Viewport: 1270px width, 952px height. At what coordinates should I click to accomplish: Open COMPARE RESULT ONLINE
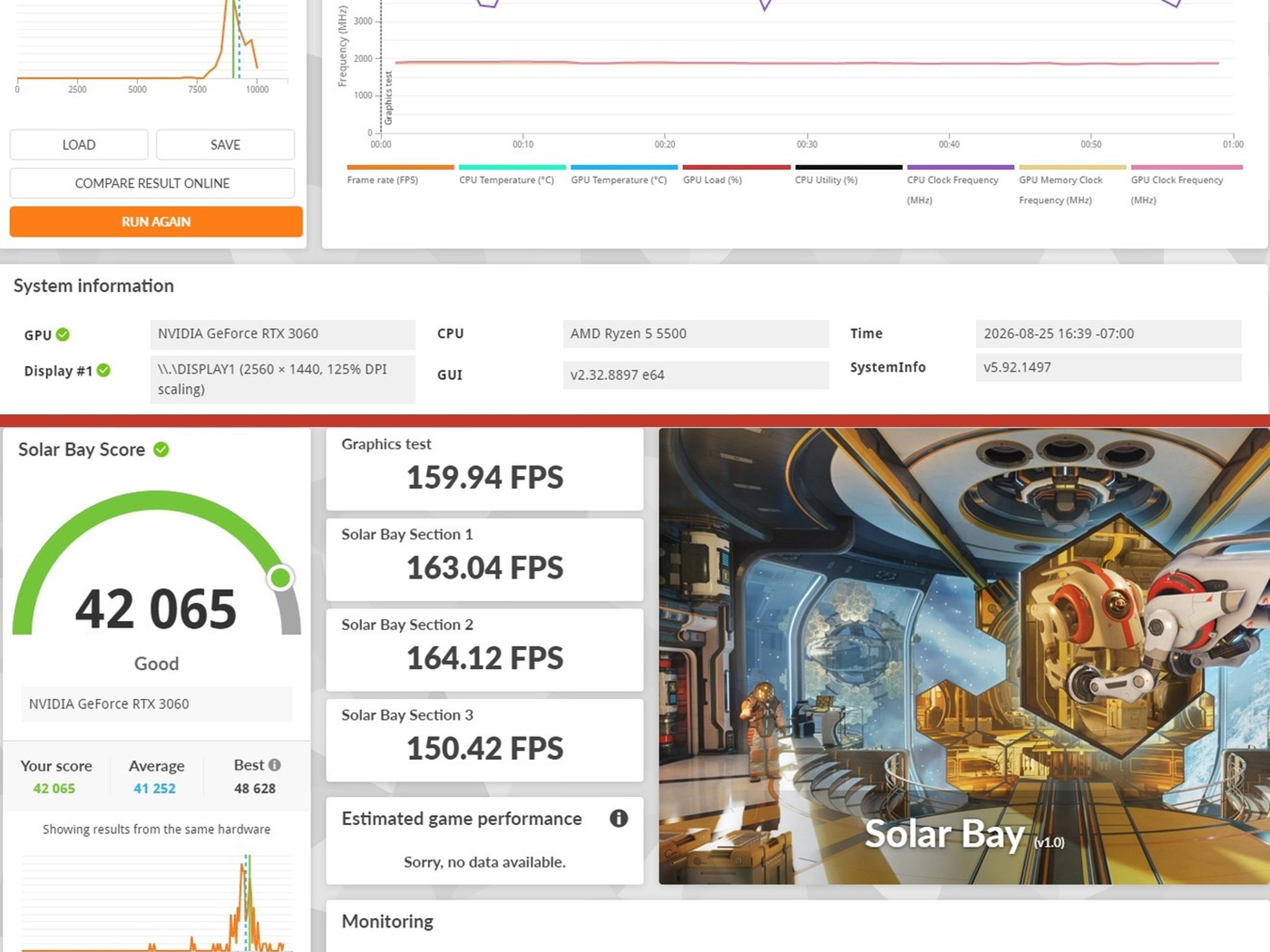[x=152, y=183]
